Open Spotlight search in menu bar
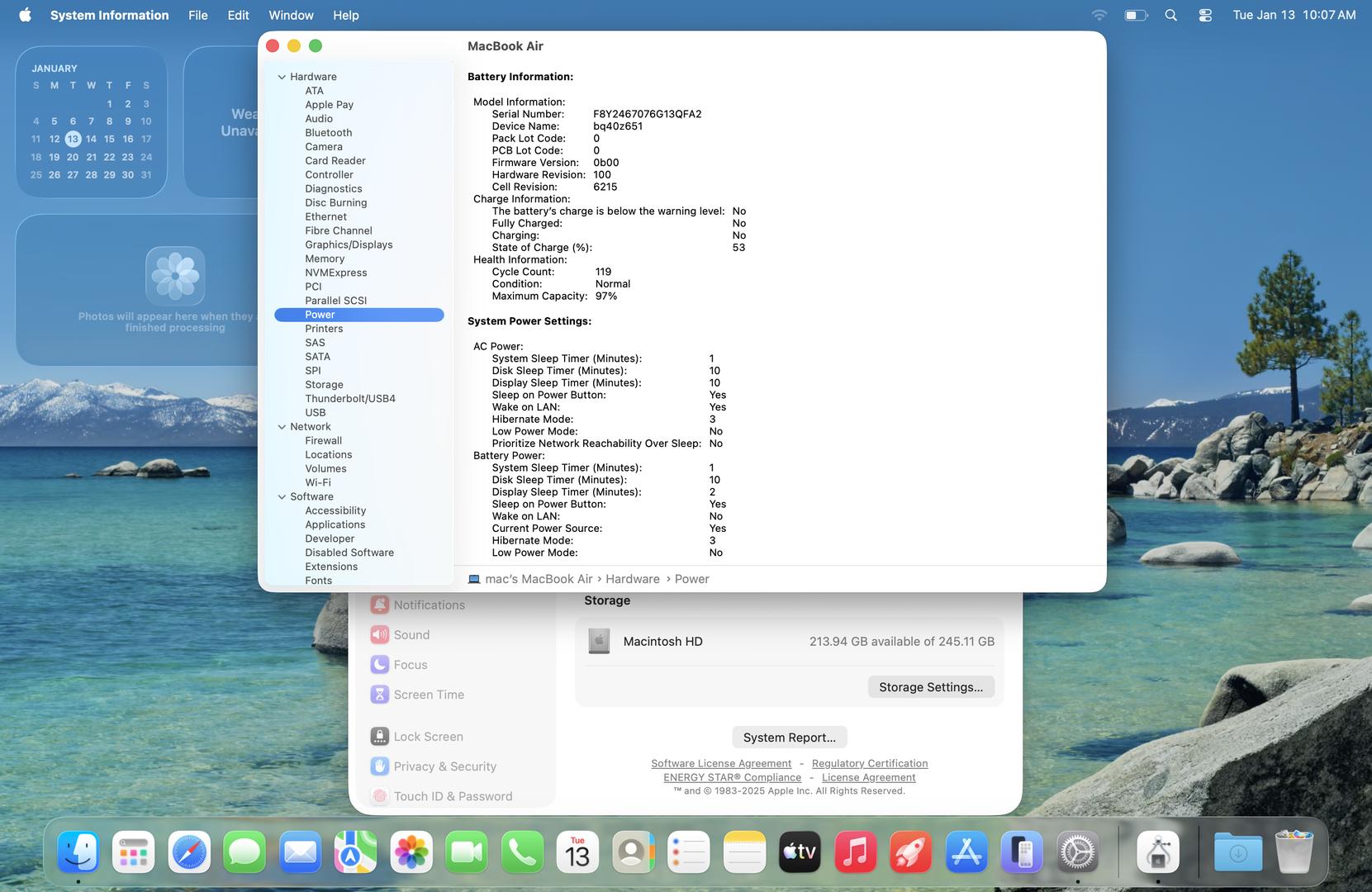The width and height of the screenshot is (1372, 892). (x=1170, y=15)
